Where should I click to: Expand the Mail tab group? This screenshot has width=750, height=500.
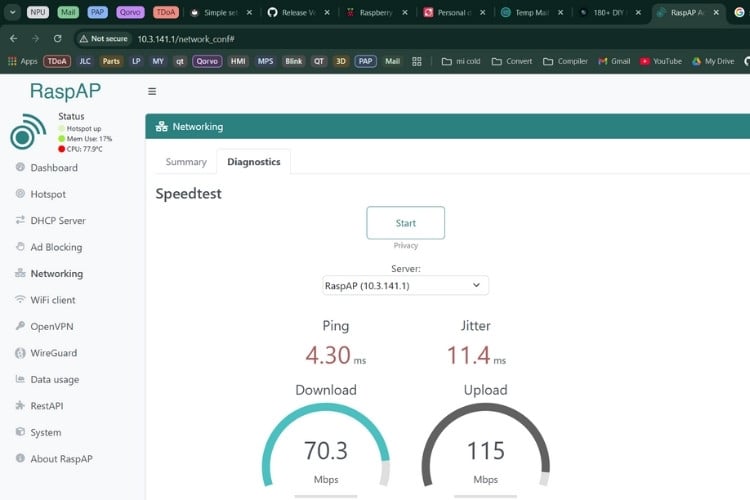68,12
